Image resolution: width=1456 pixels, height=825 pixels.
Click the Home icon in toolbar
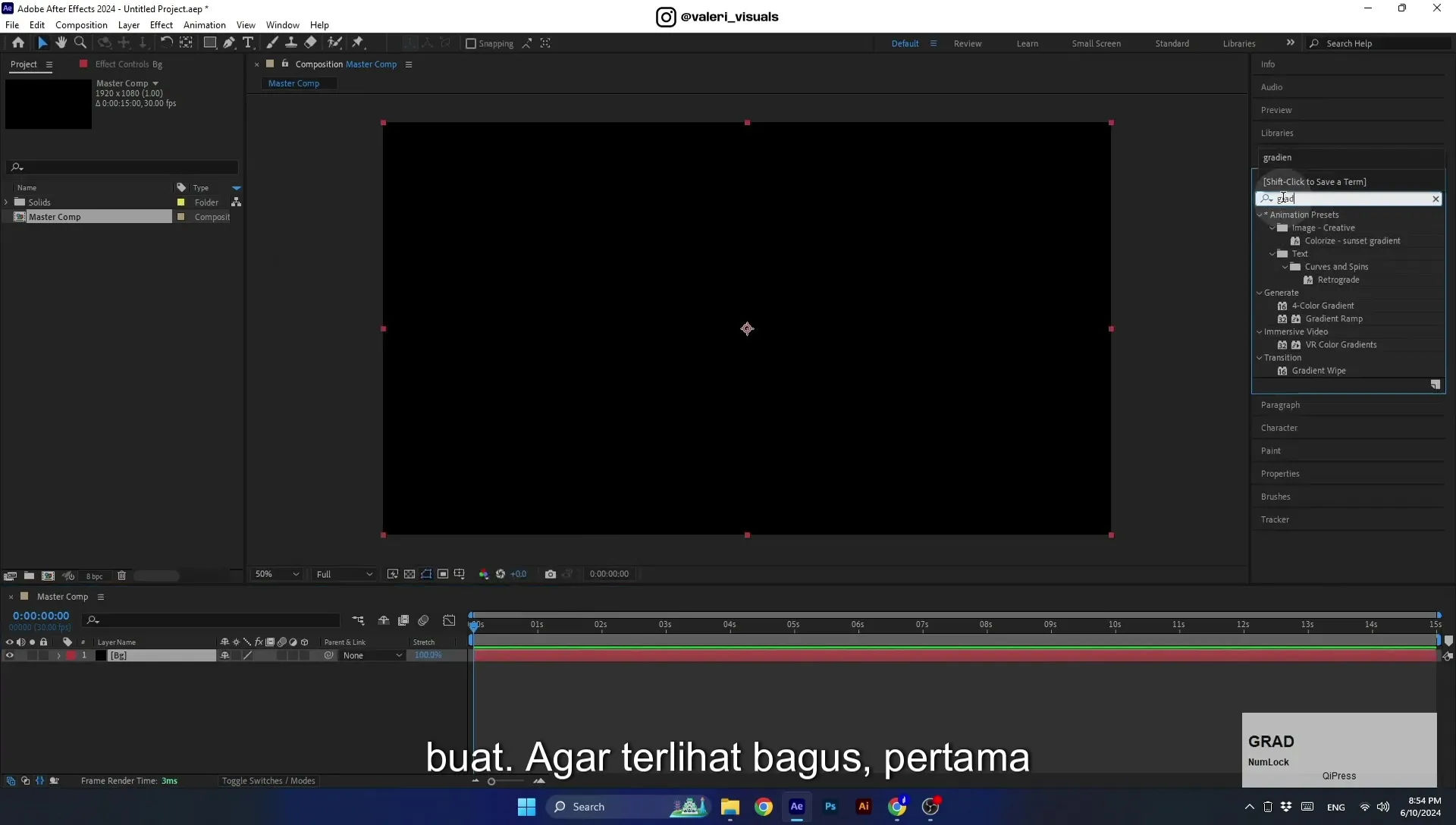click(x=18, y=43)
